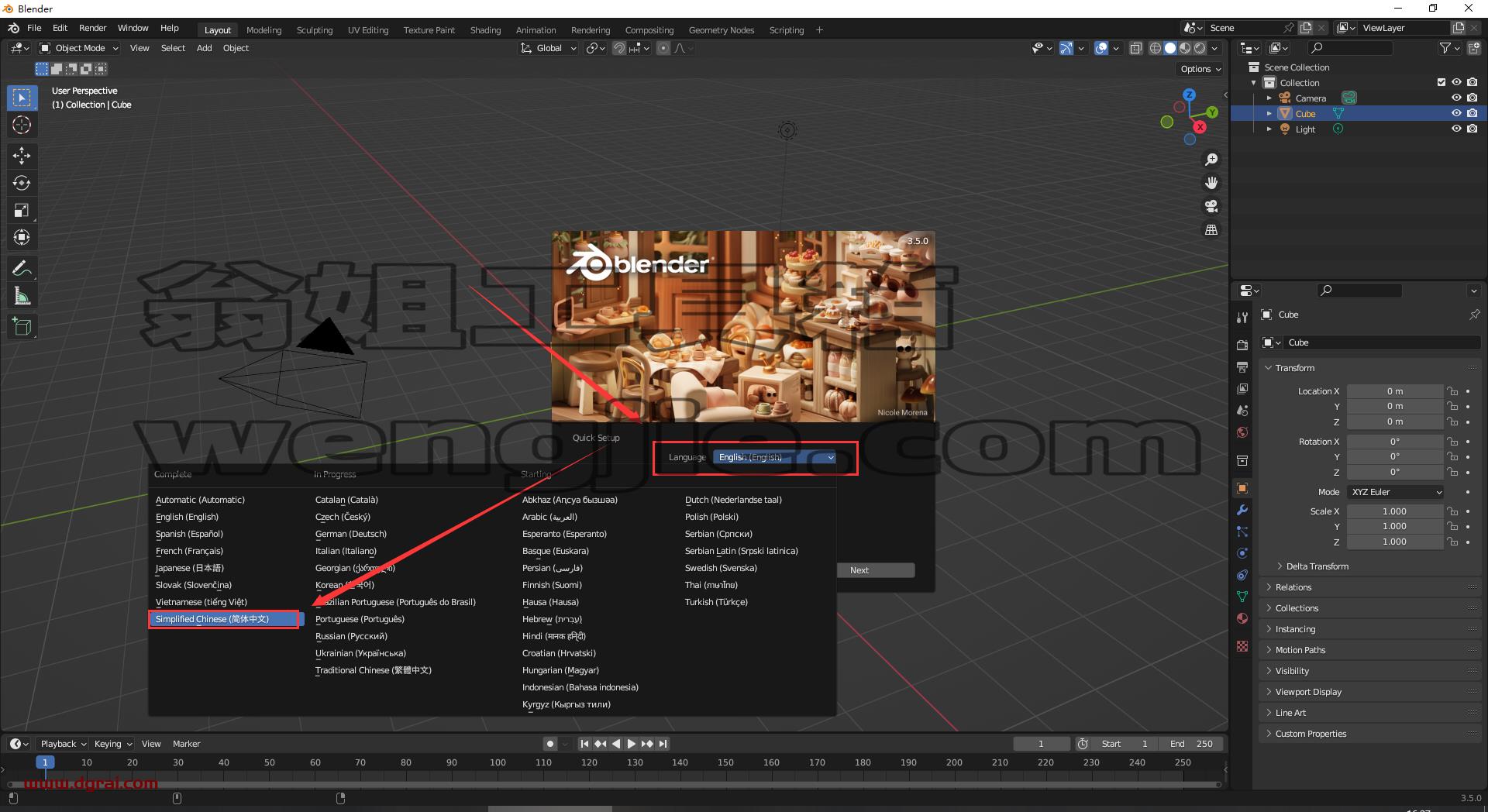Open the World properties tab
The width and height of the screenshot is (1488, 812).
pyautogui.click(x=1242, y=432)
